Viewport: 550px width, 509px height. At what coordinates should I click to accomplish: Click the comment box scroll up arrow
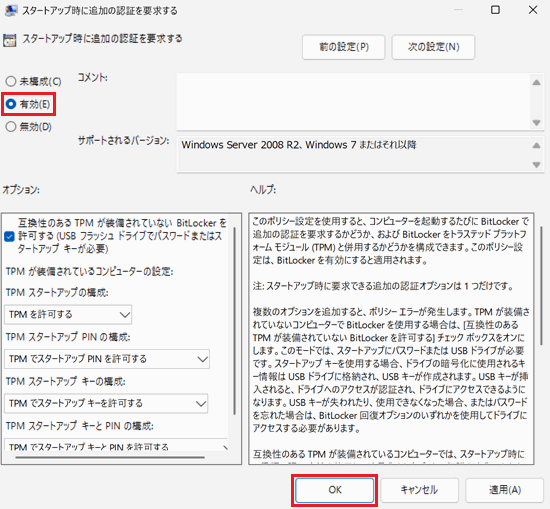point(536,82)
